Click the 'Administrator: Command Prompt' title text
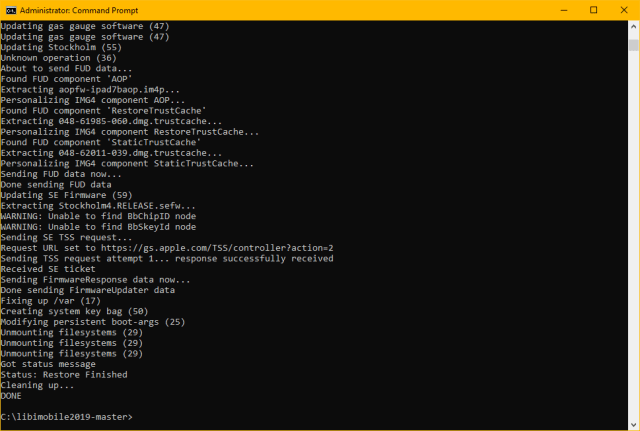Image resolution: width=640 pixels, height=431 pixels. [x=80, y=11]
